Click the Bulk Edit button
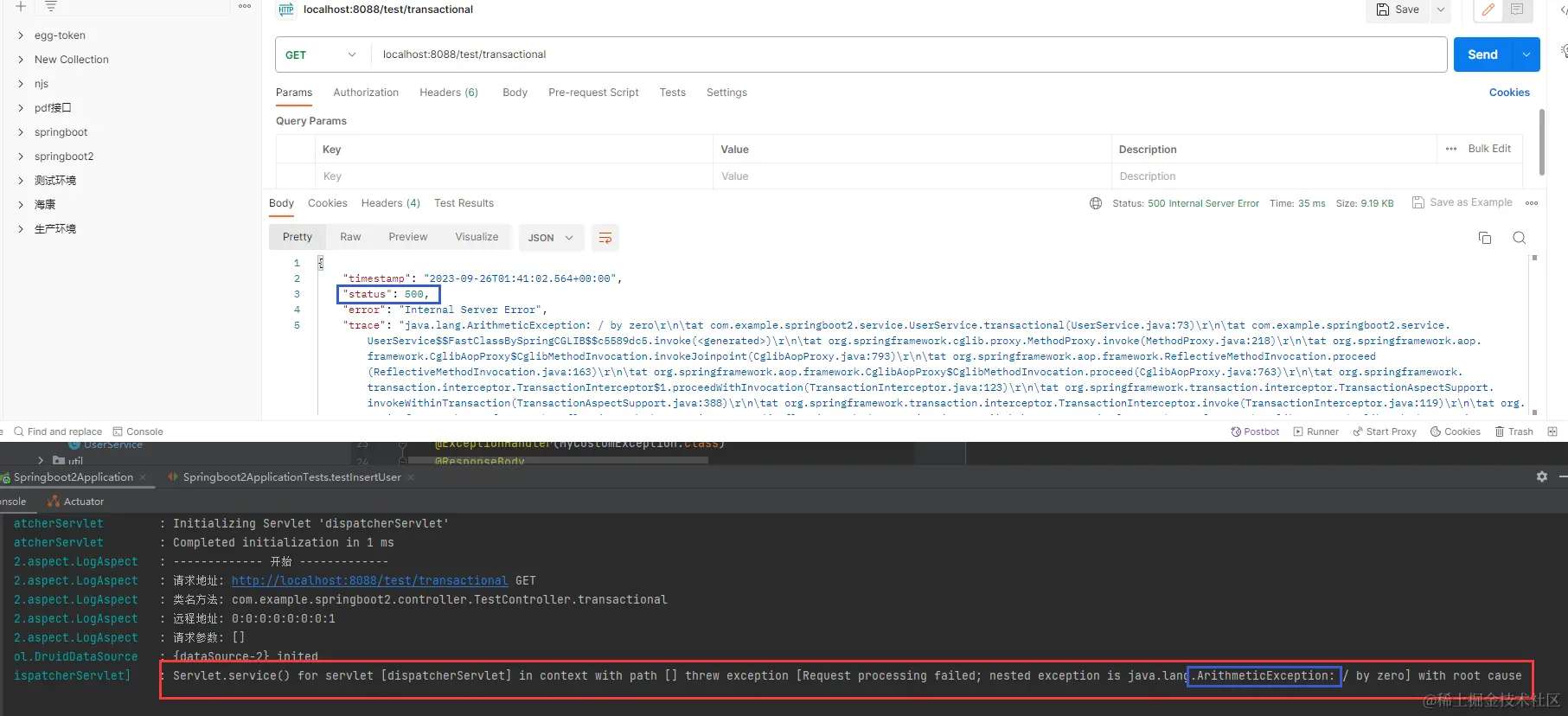This screenshot has height=716, width=1568. click(x=1489, y=149)
